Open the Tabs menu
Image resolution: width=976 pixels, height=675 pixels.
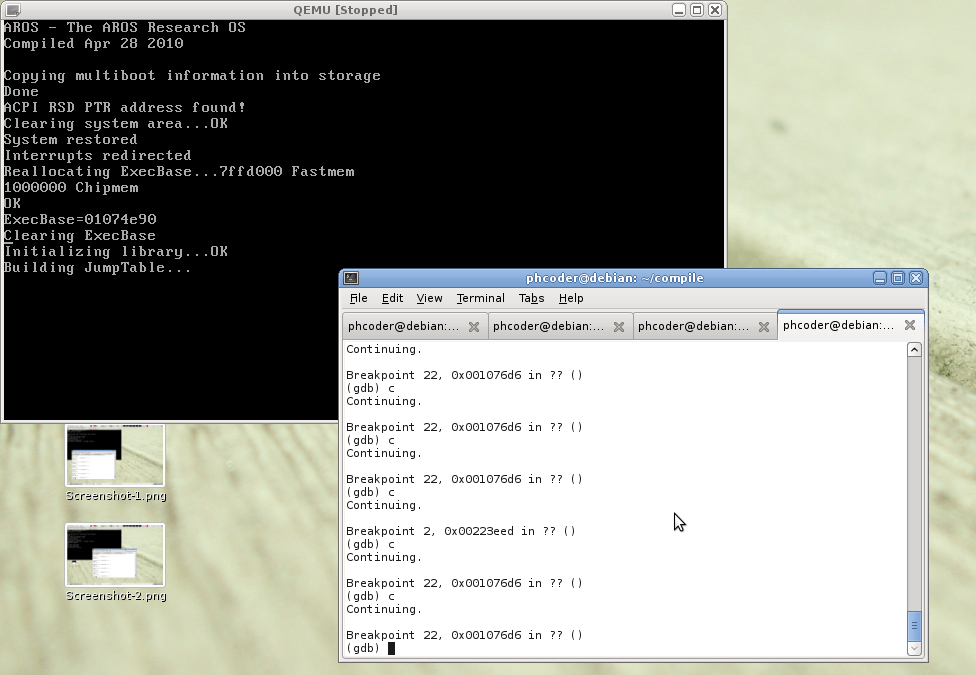531,298
